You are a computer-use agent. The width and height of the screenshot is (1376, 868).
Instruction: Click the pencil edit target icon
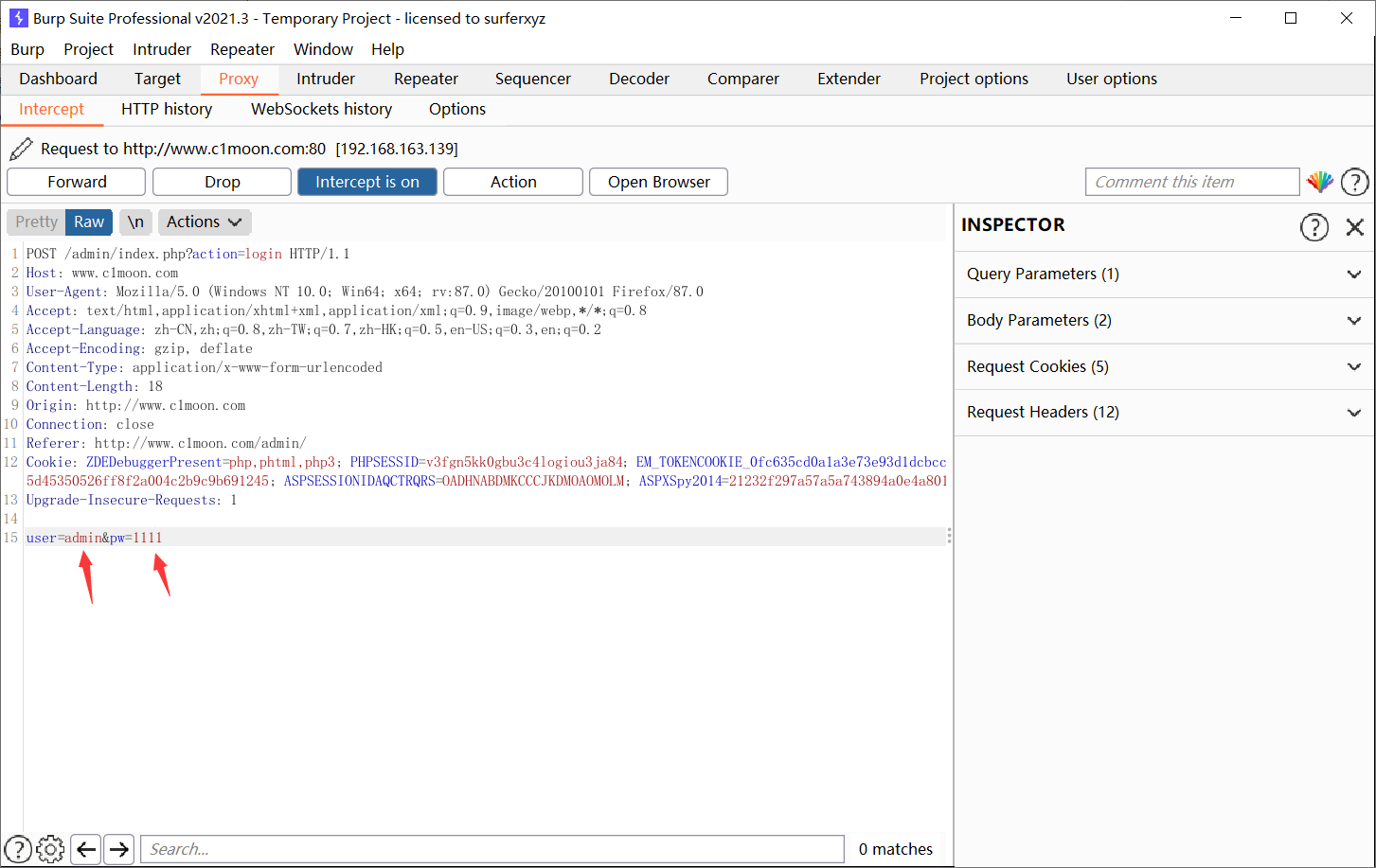(20, 149)
